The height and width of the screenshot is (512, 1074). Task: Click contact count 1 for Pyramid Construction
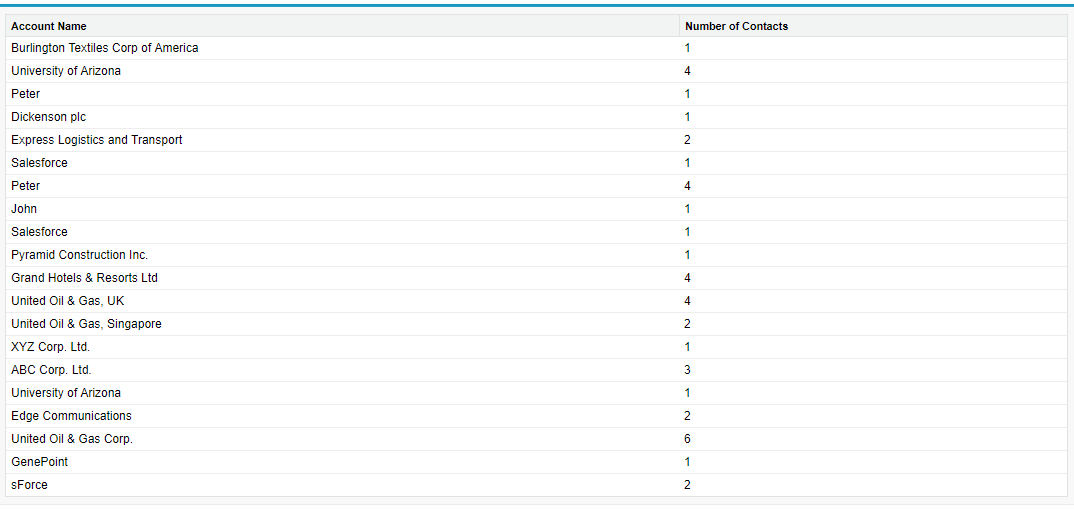click(x=687, y=255)
